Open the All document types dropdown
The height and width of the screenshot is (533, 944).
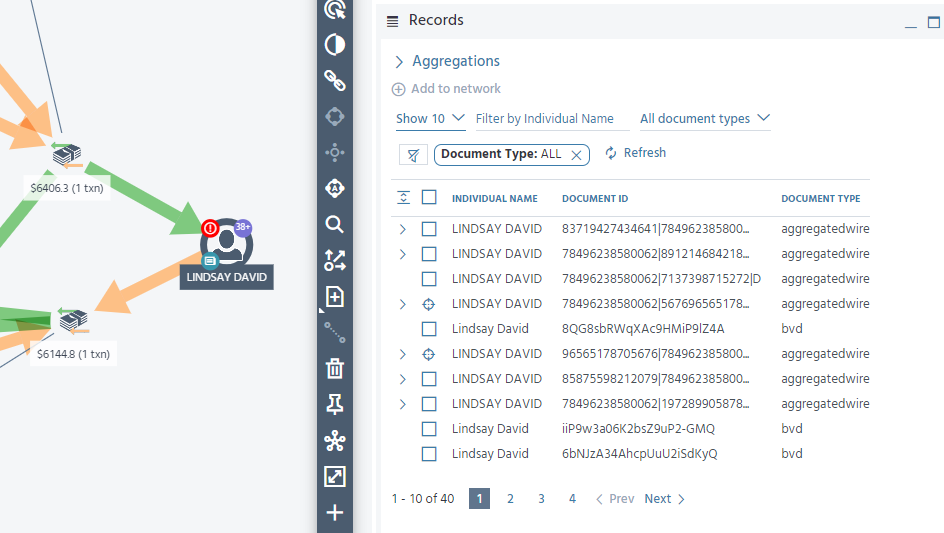coord(704,119)
